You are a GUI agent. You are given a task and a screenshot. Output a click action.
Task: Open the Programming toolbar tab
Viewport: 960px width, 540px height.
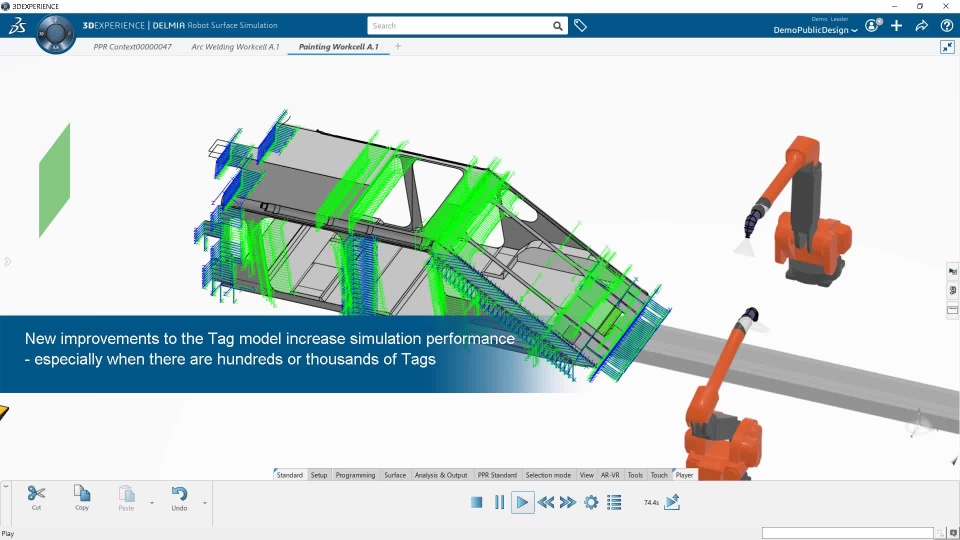pos(356,475)
